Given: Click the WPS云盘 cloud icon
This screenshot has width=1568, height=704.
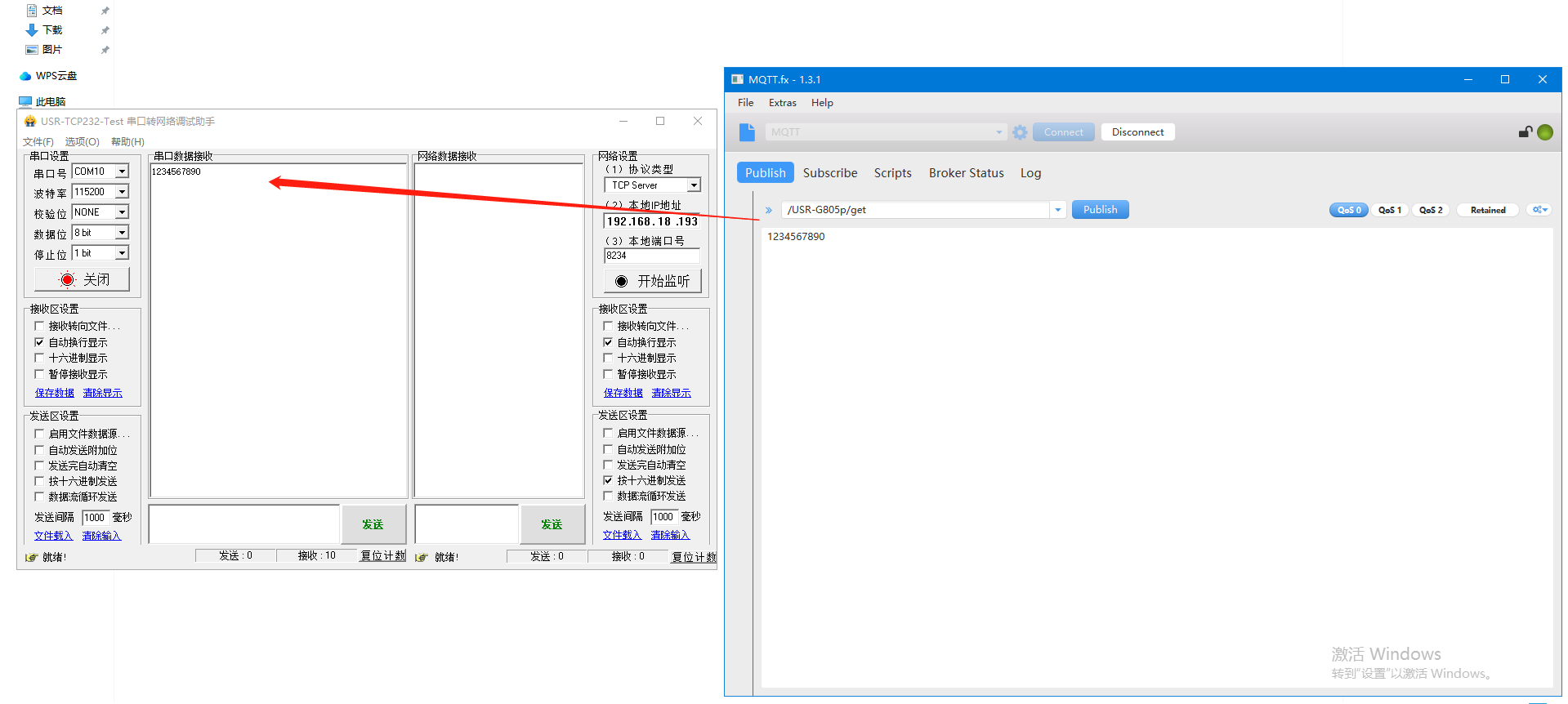Looking at the screenshot, I should [25, 76].
